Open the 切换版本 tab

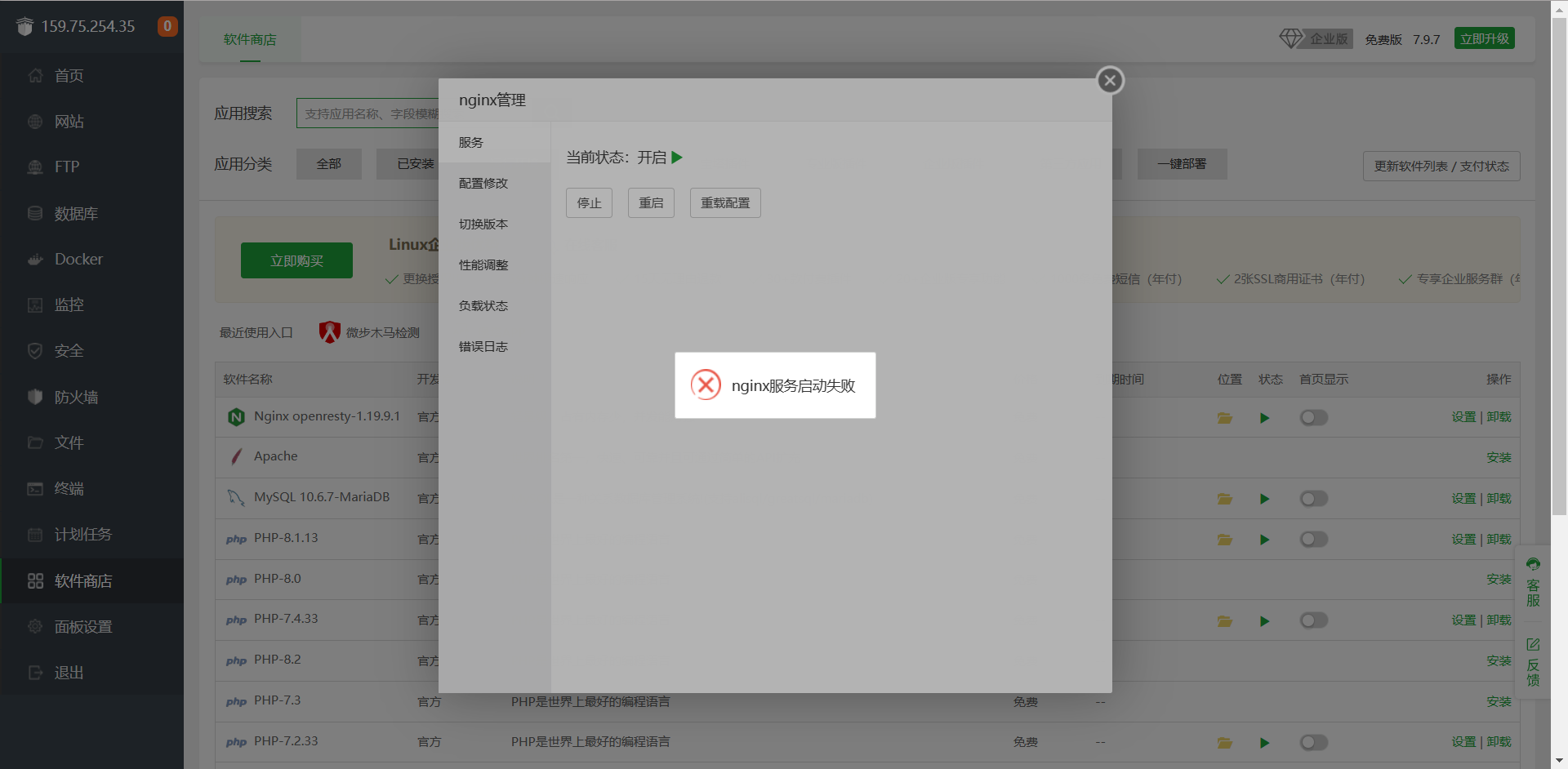pos(483,224)
